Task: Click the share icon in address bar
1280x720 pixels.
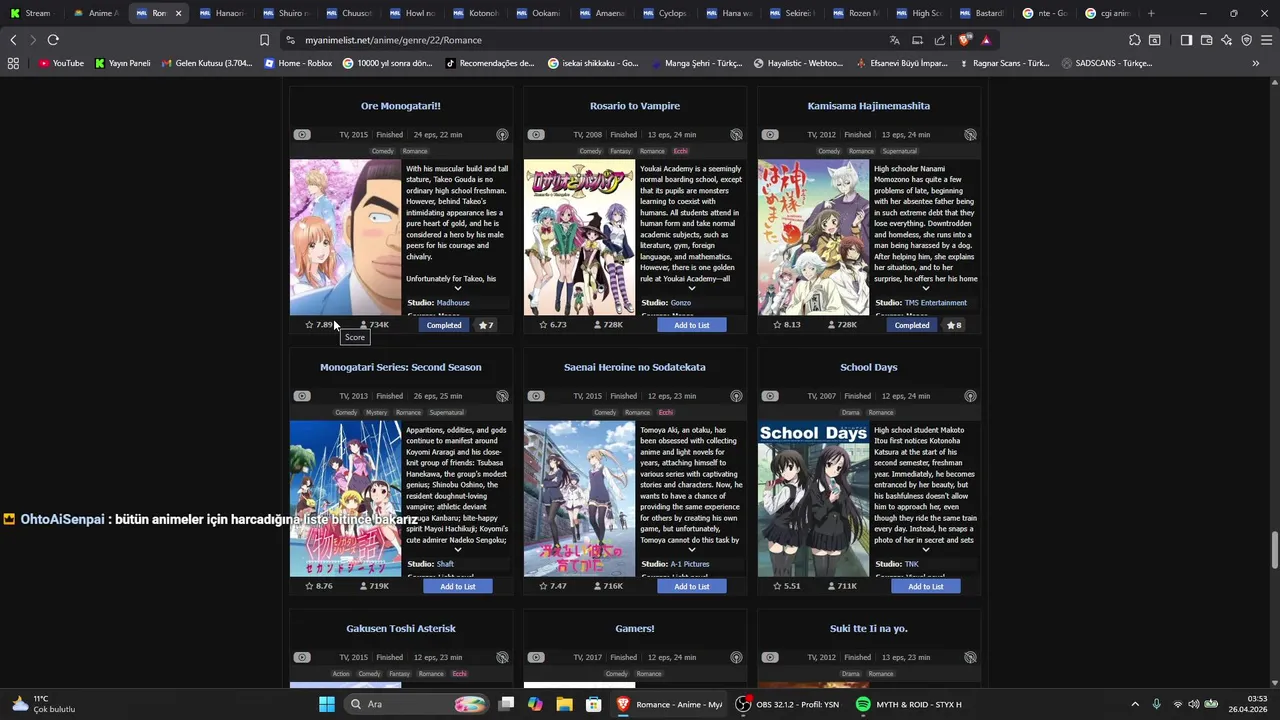Action: [940, 40]
